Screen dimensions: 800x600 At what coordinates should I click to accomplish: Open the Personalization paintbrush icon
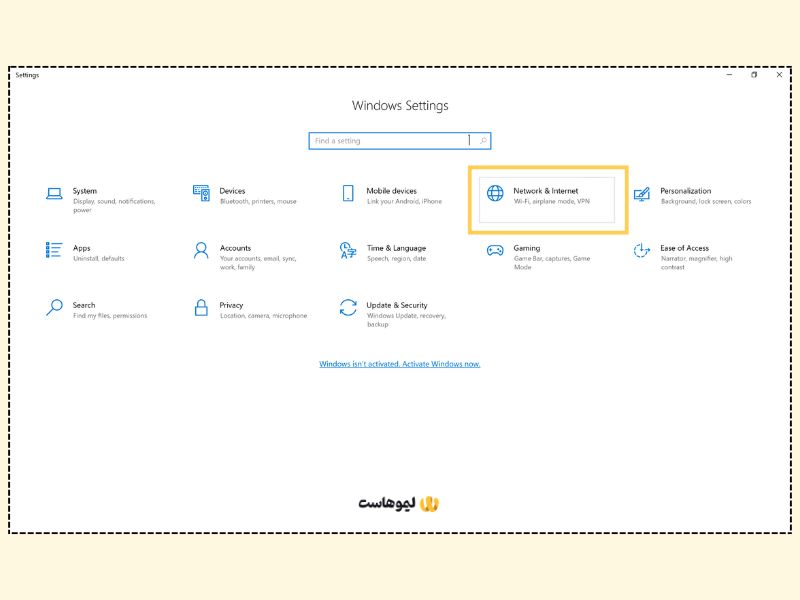[x=642, y=194]
